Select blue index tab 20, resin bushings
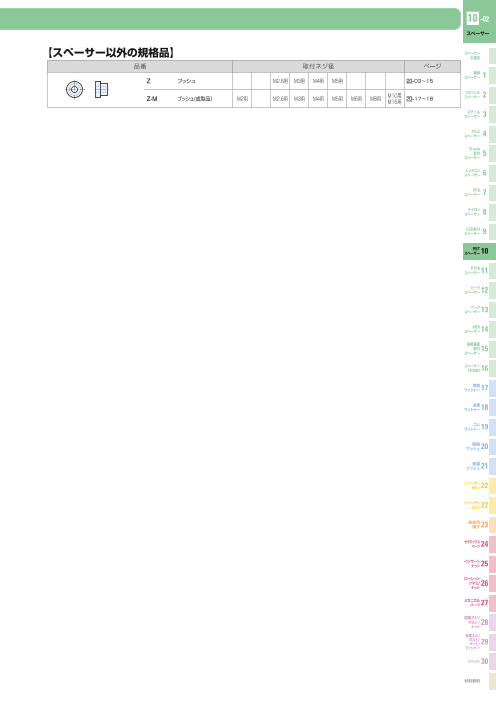Screen dimensions: 496x701 tap(479, 446)
